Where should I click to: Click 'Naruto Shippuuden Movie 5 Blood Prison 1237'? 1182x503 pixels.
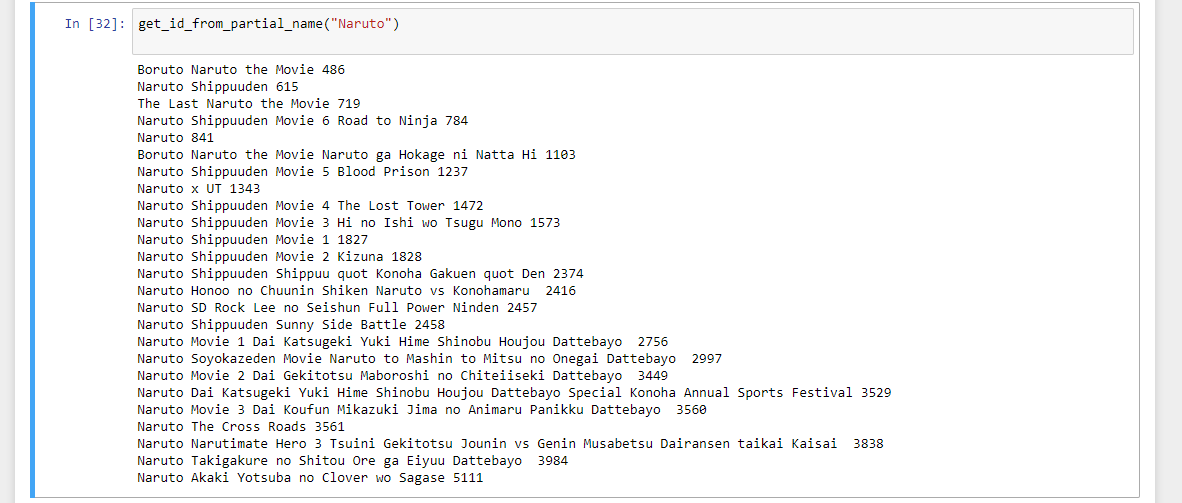[303, 172]
